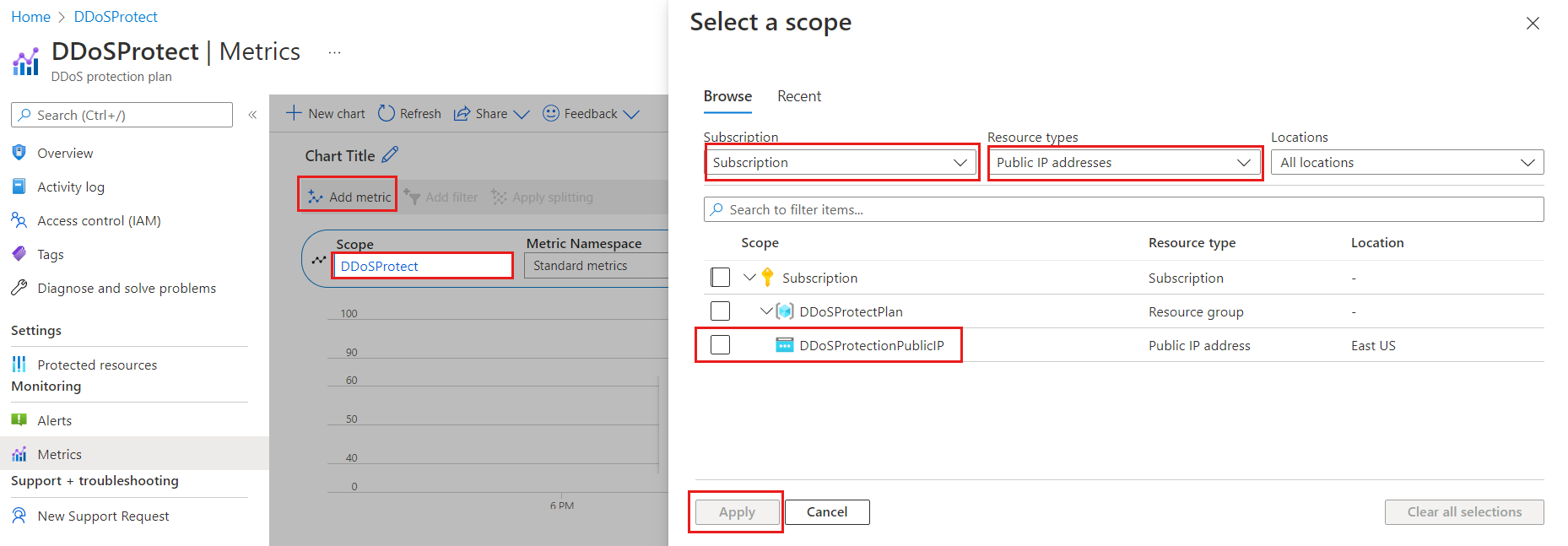Check the Subscription scope checkbox
The width and height of the screenshot is (1568, 546).
(x=720, y=278)
